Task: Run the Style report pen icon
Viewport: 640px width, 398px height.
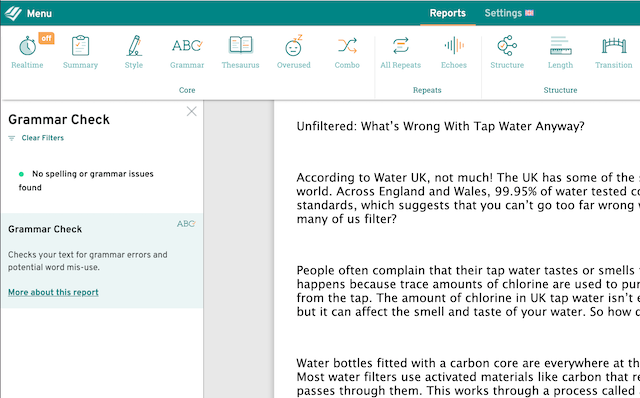Action: pos(134,45)
